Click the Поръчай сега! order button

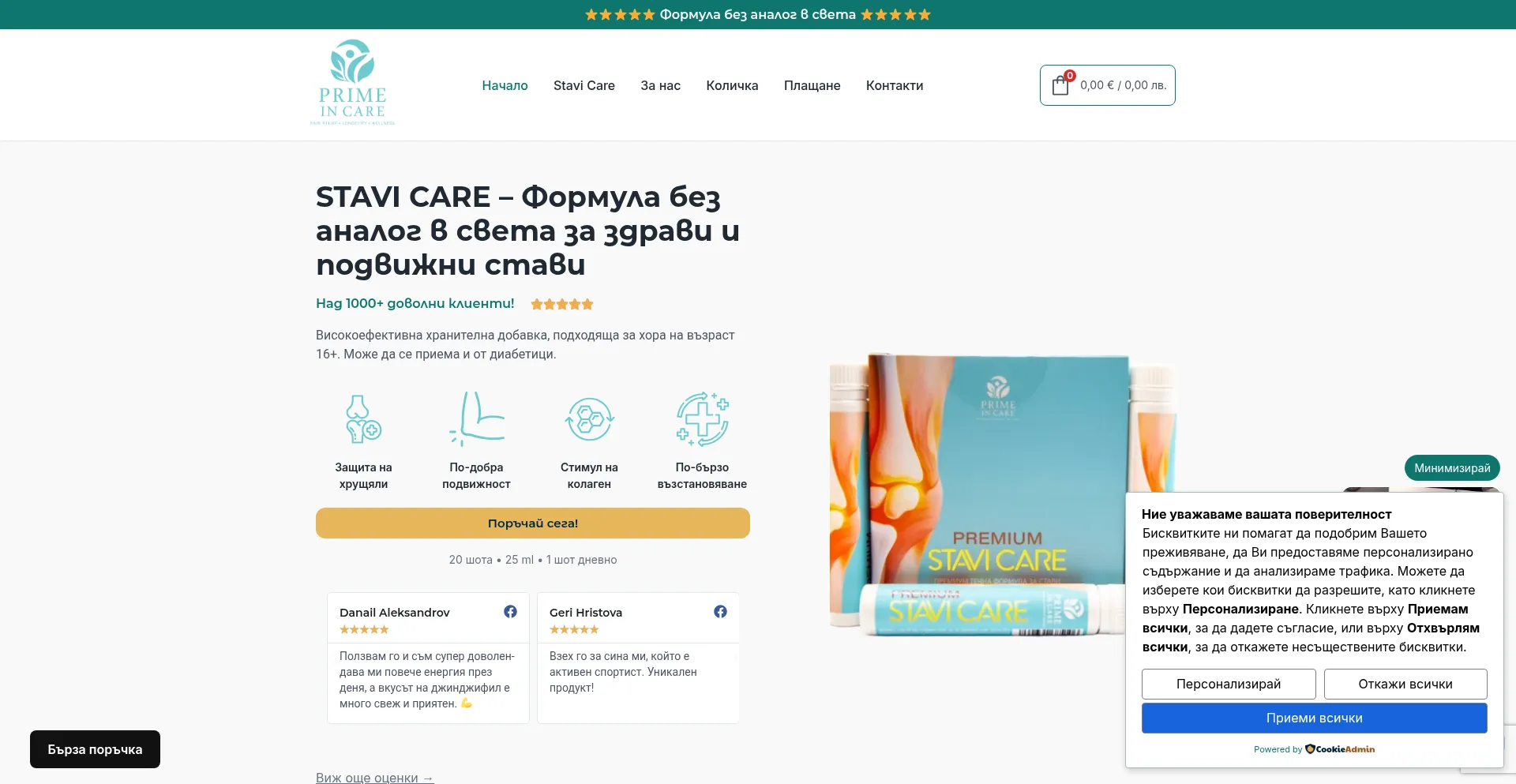(533, 523)
